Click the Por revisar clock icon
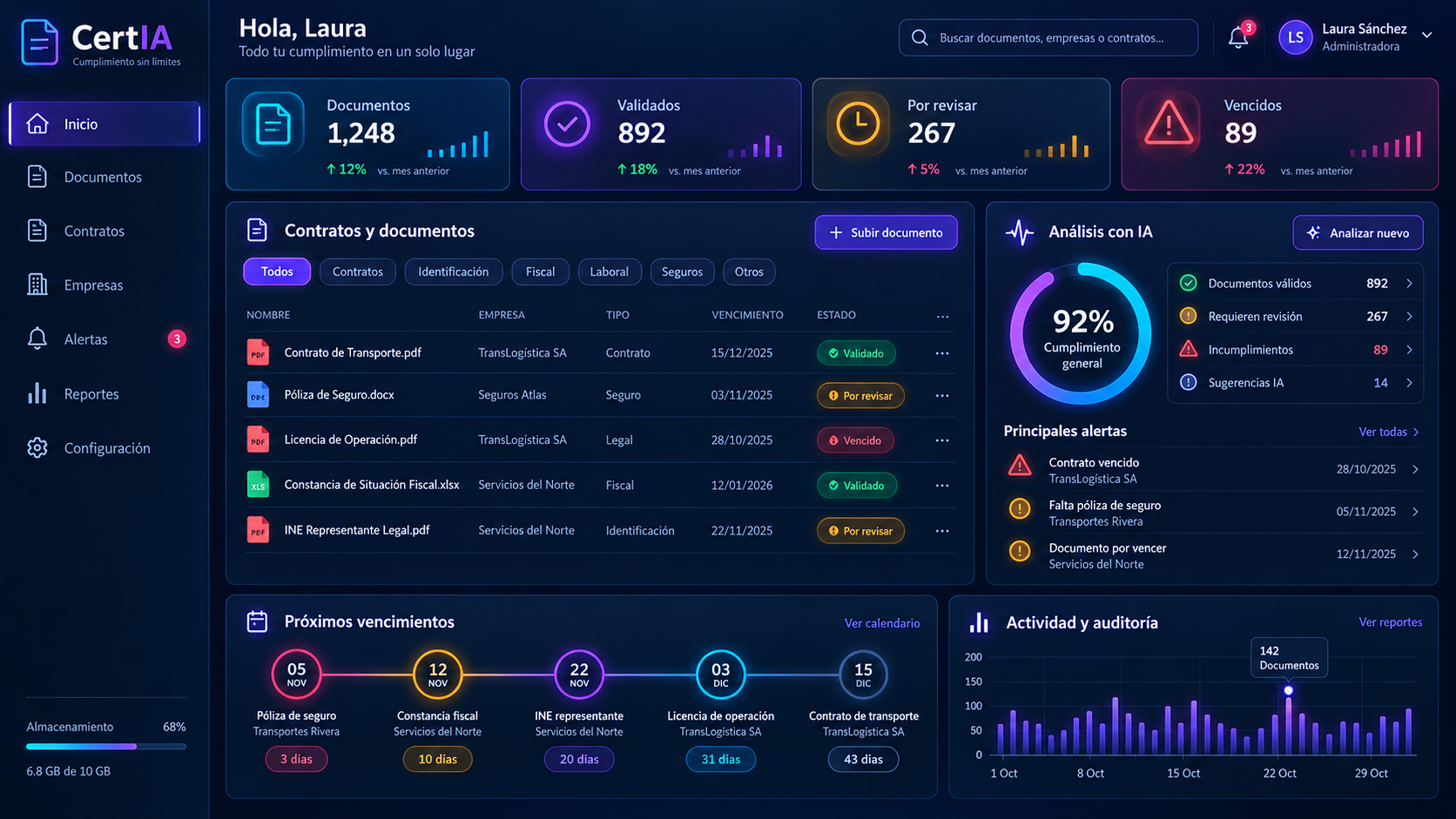The height and width of the screenshot is (819, 1456). coord(858,124)
